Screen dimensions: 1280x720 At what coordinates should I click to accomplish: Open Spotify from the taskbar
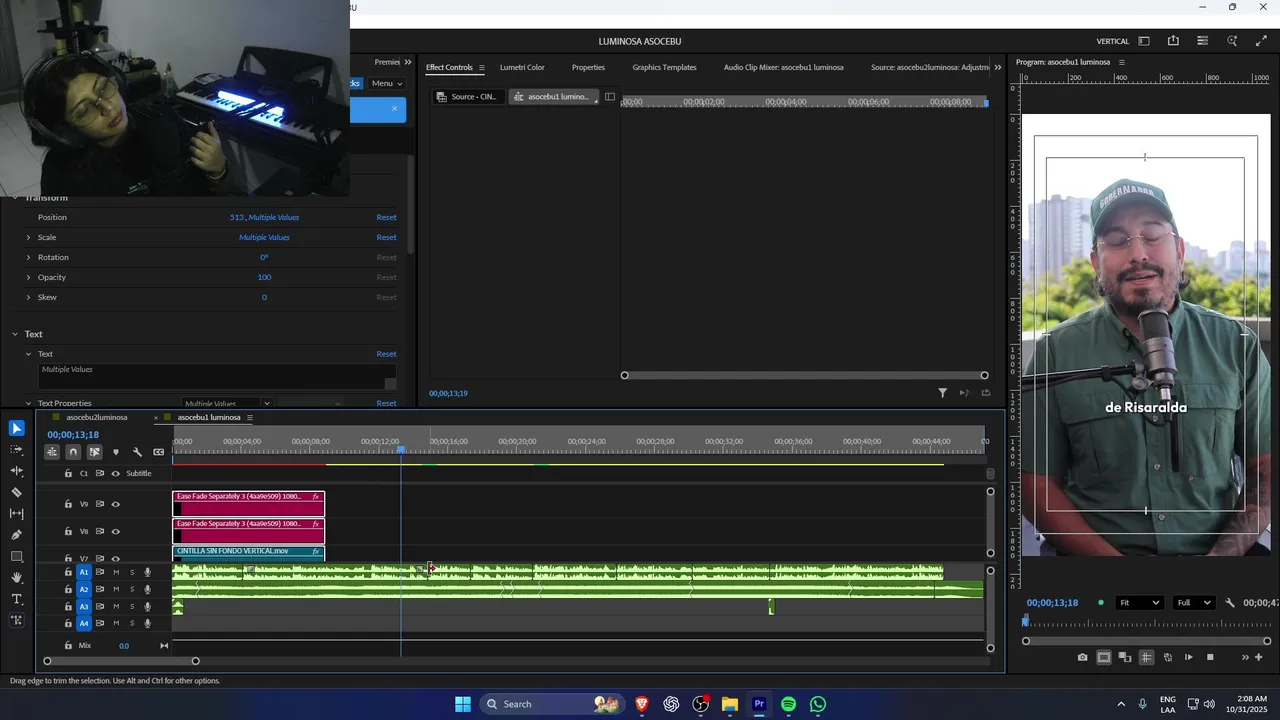click(788, 704)
